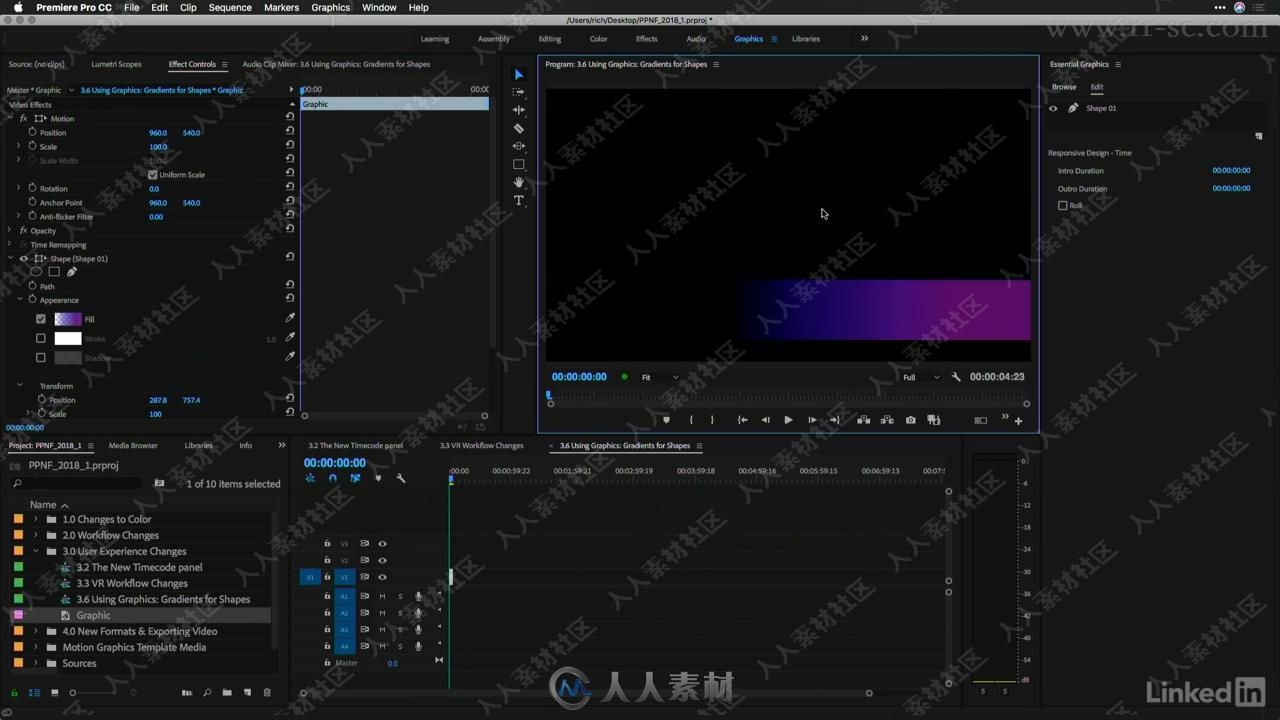This screenshot has width=1280, height=720.
Task: Select the pen mask tool under Shape
Action: pyautogui.click(x=72, y=271)
